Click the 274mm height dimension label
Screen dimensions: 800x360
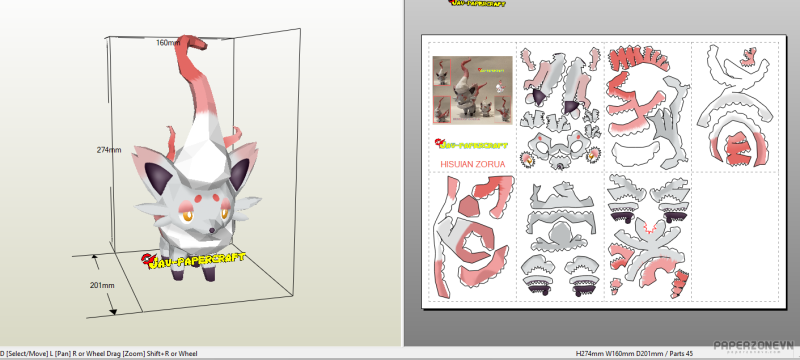(x=109, y=150)
